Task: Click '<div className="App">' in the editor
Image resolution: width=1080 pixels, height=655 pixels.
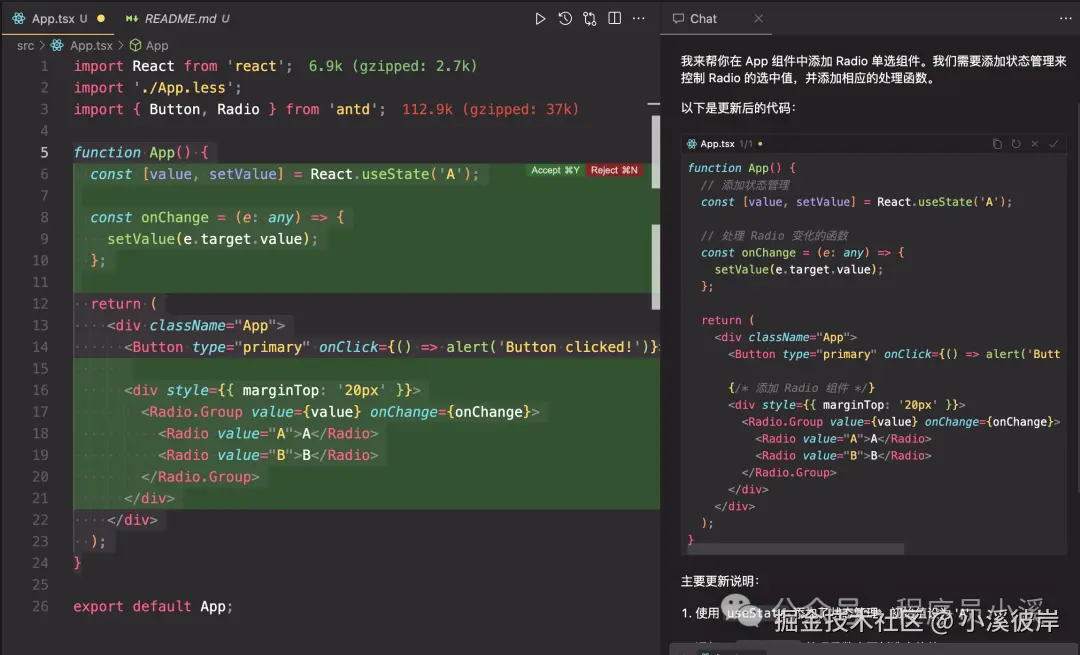Action: coord(196,325)
